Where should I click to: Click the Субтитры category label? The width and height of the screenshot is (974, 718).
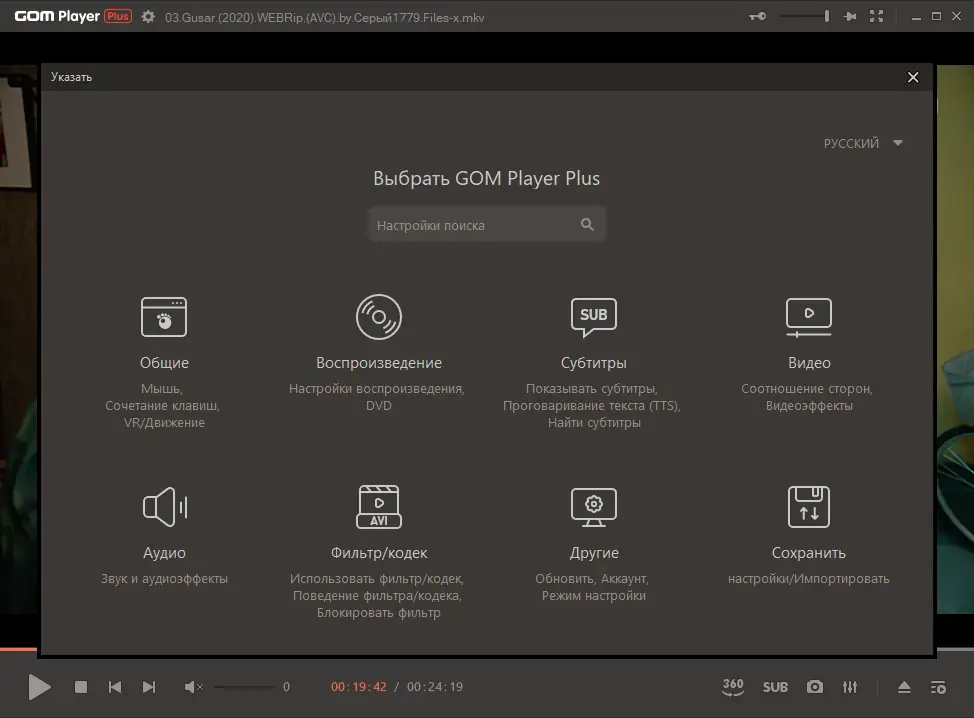[x=594, y=363]
